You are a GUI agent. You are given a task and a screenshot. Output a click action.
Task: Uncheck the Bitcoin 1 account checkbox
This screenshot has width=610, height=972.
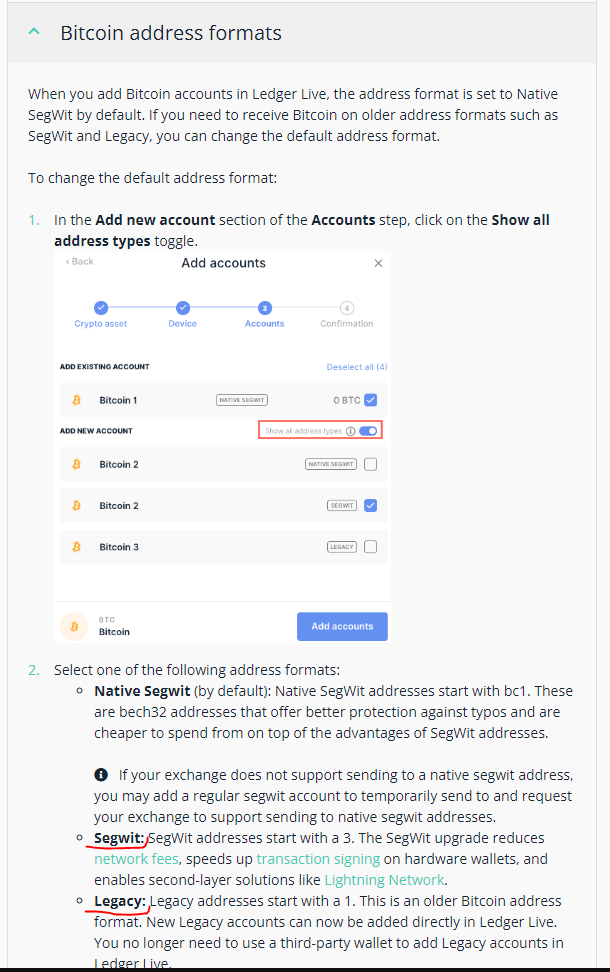click(x=371, y=400)
